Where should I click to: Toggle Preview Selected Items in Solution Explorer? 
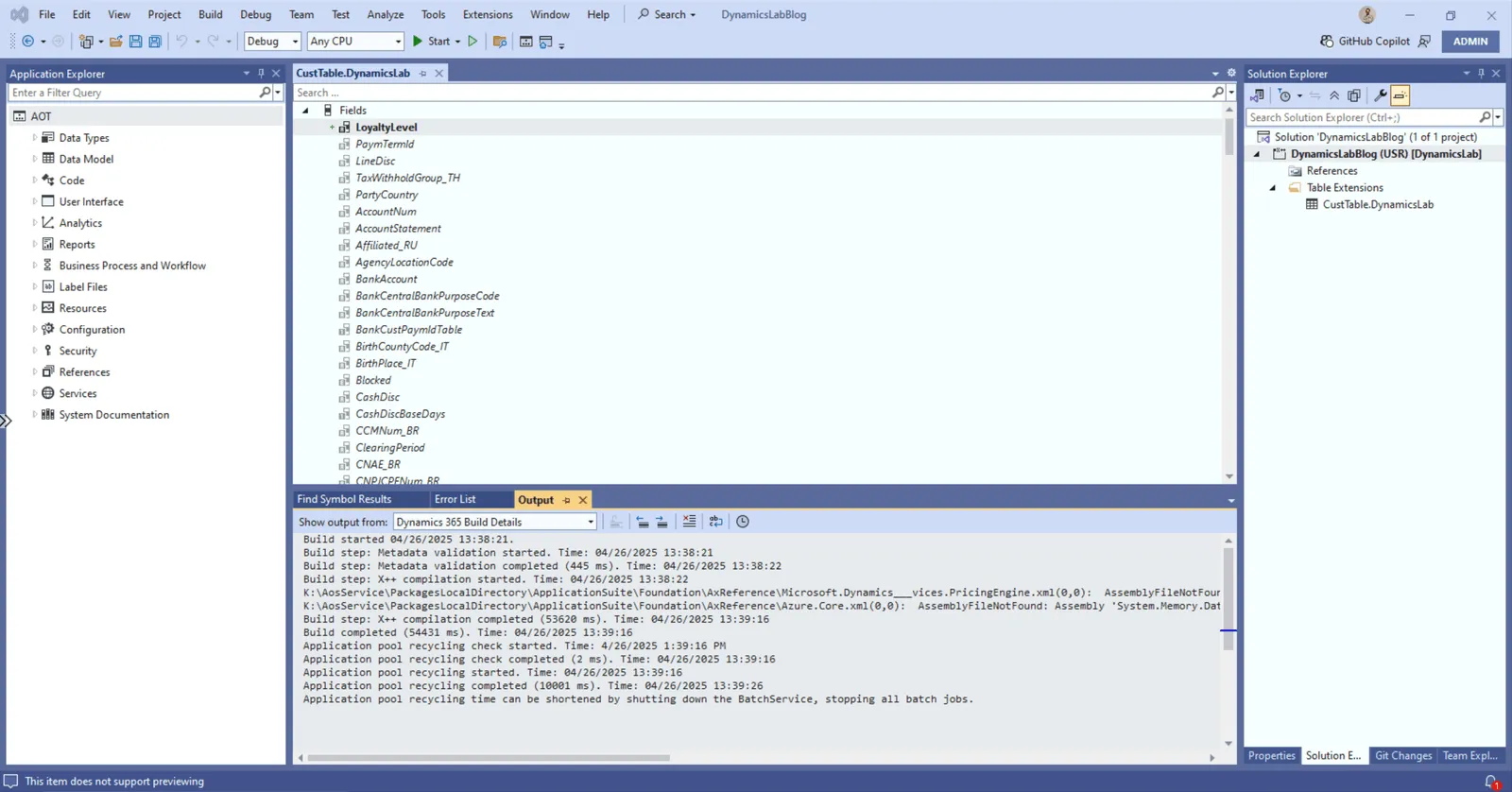pyautogui.click(x=1400, y=95)
